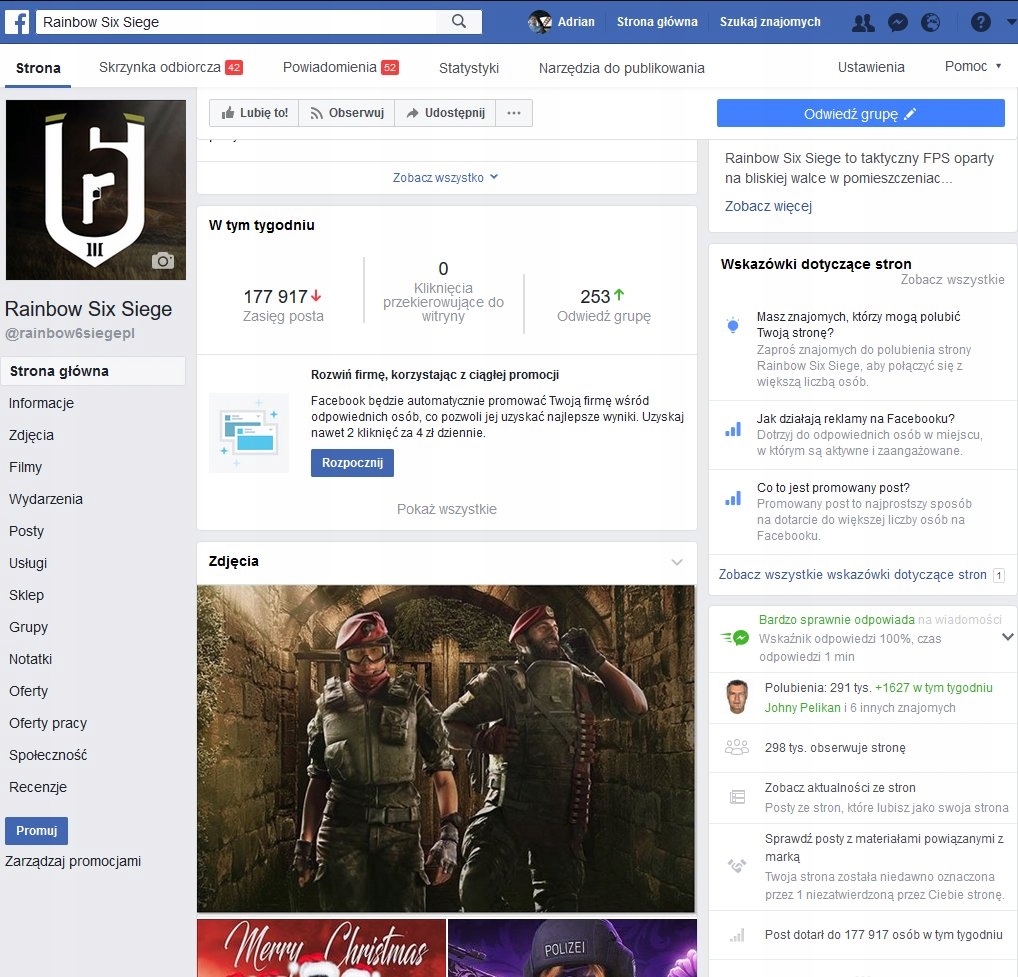1018x977 pixels.
Task: Click the Rozpocznij promotion button
Action: pyautogui.click(x=352, y=463)
